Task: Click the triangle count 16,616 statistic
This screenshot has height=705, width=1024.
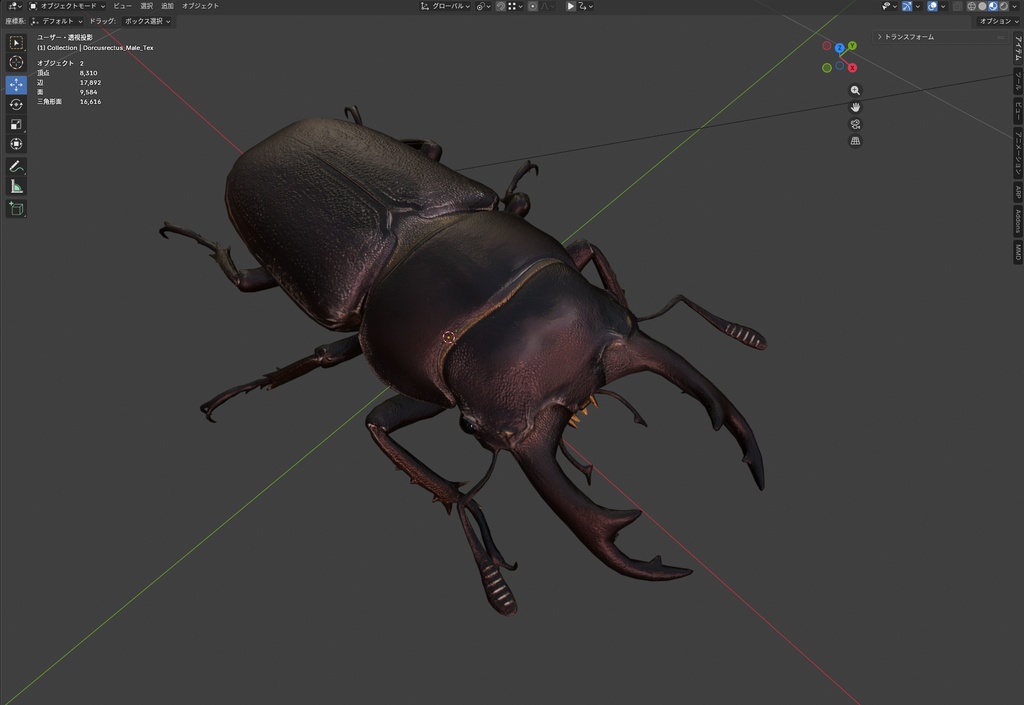Action: [x=90, y=102]
